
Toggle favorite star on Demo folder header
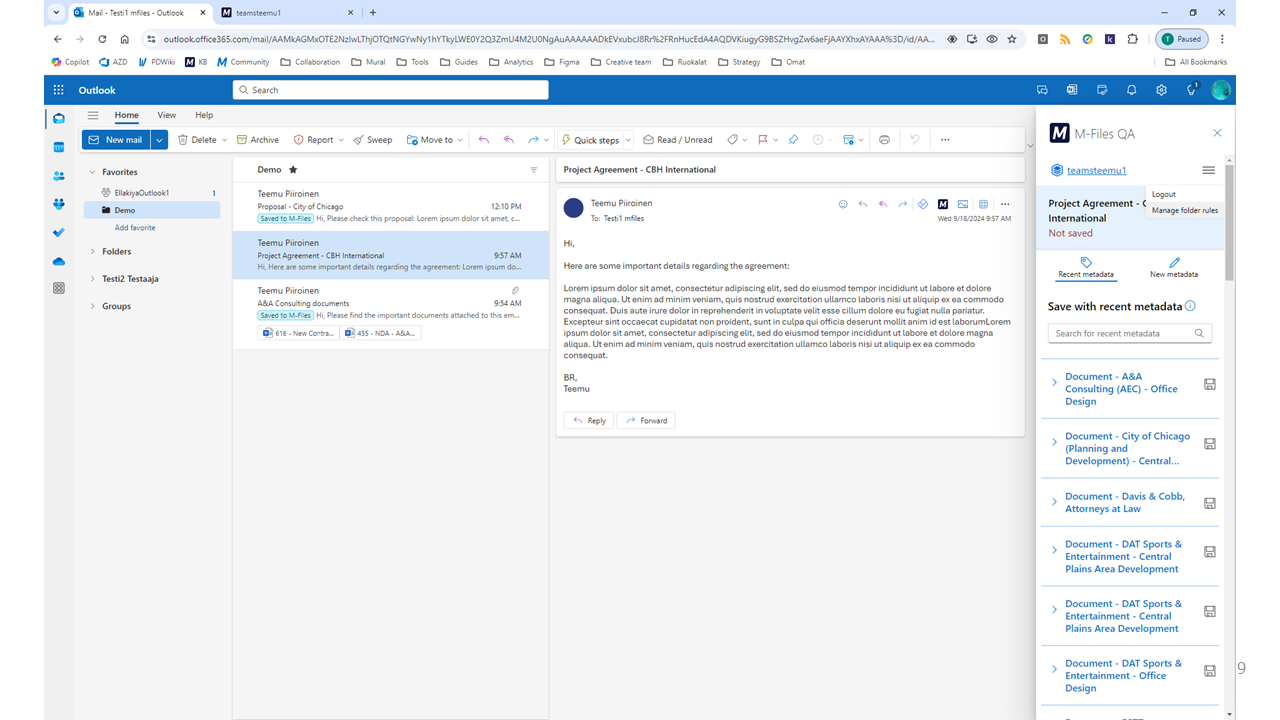coord(293,170)
